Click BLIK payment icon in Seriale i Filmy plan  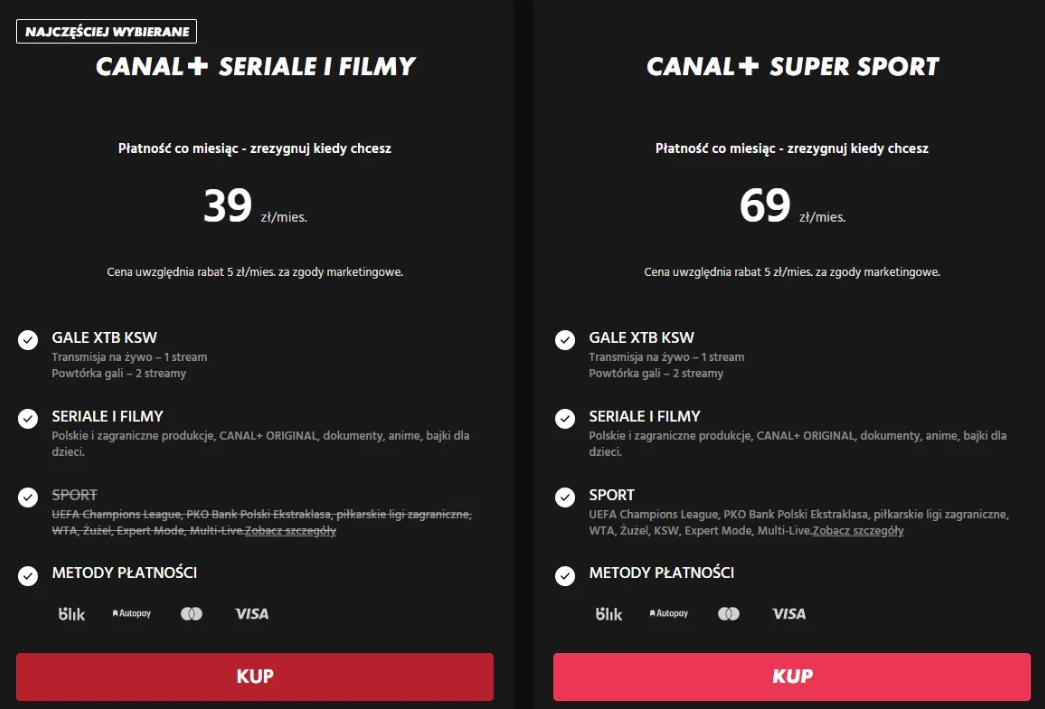coord(72,614)
